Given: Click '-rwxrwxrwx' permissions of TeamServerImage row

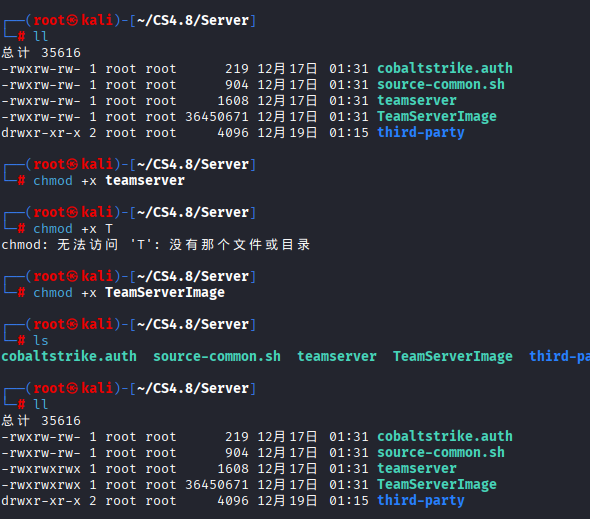Looking at the screenshot, I should click(41, 485).
